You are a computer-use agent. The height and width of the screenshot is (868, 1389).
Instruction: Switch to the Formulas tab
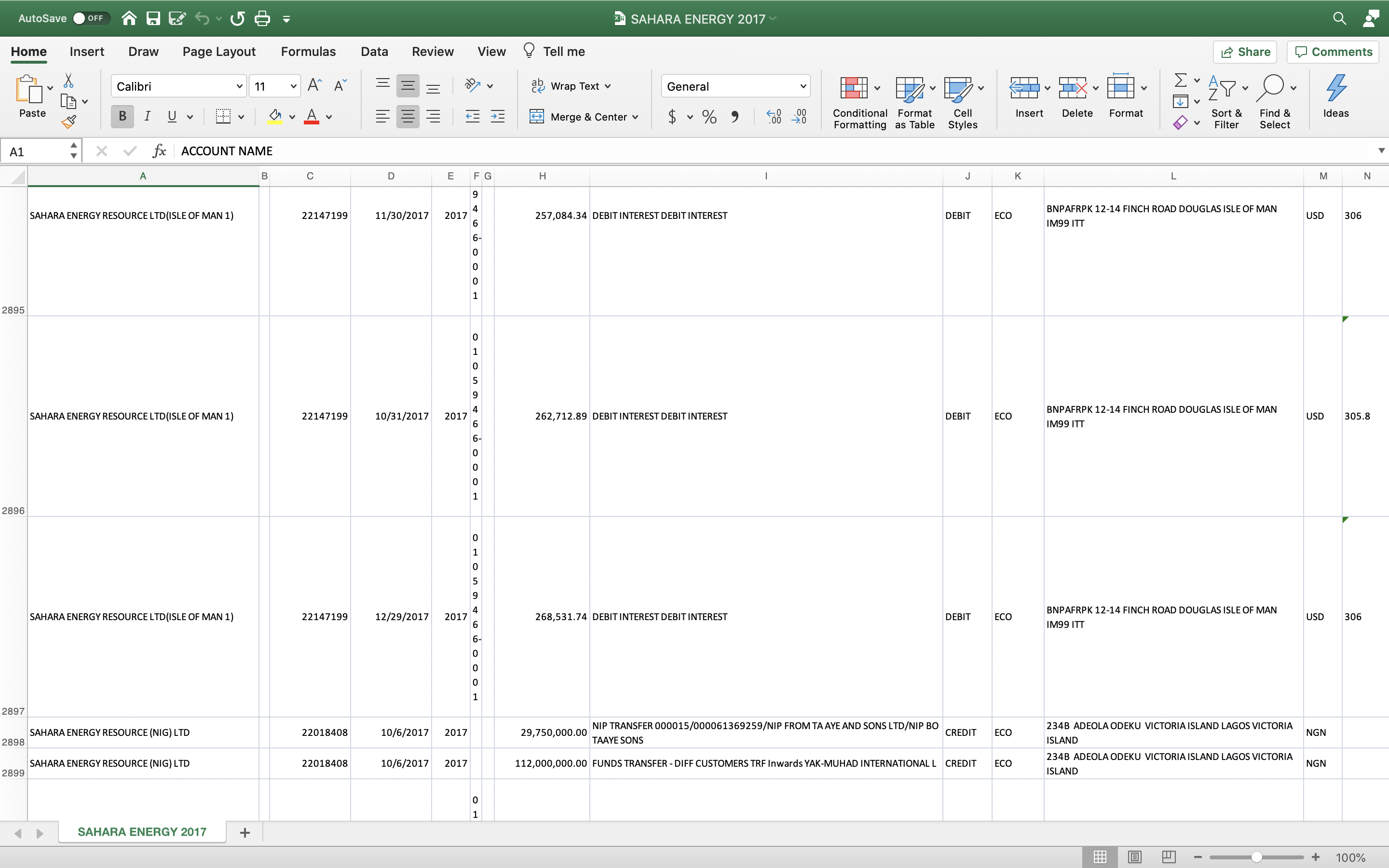point(308,52)
